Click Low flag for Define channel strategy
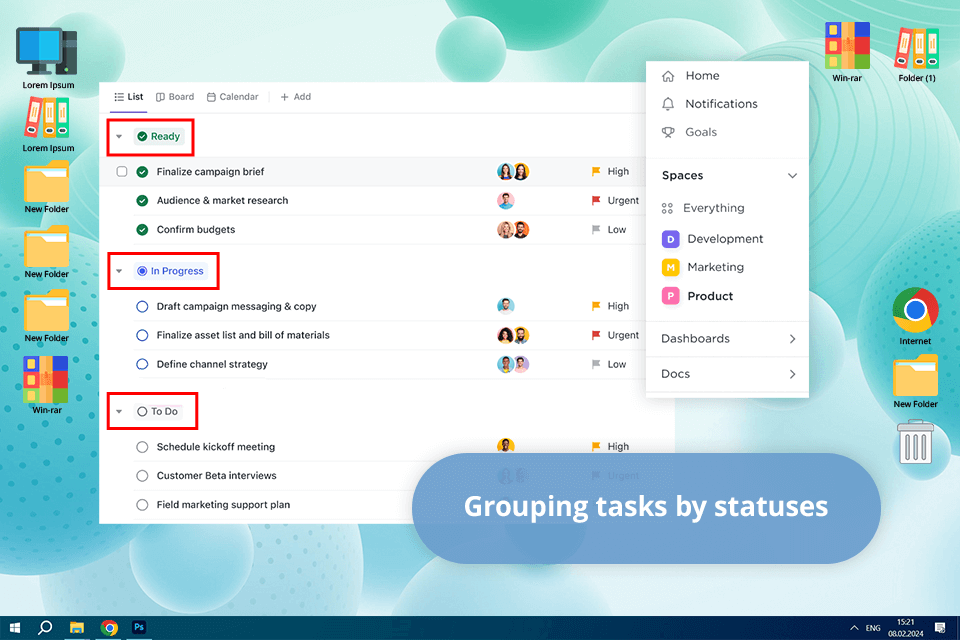This screenshot has width=960, height=640. pyautogui.click(x=596, y=364)
